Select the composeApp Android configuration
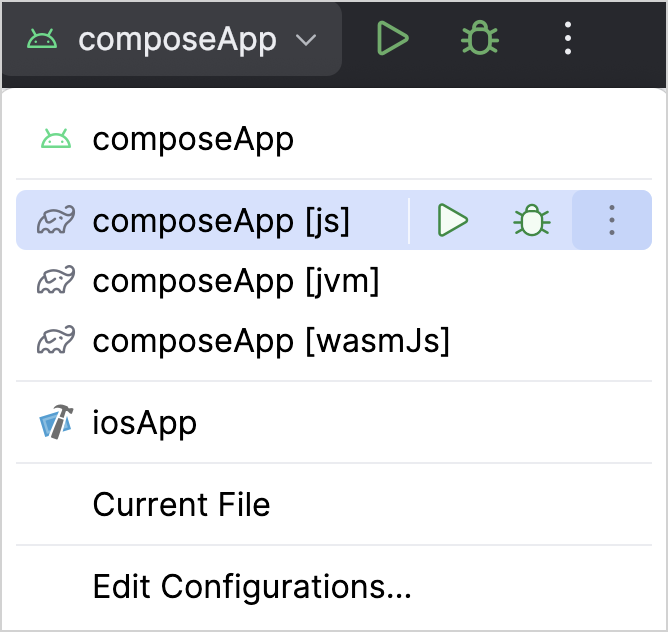668x632 pixels. [193, 139]
